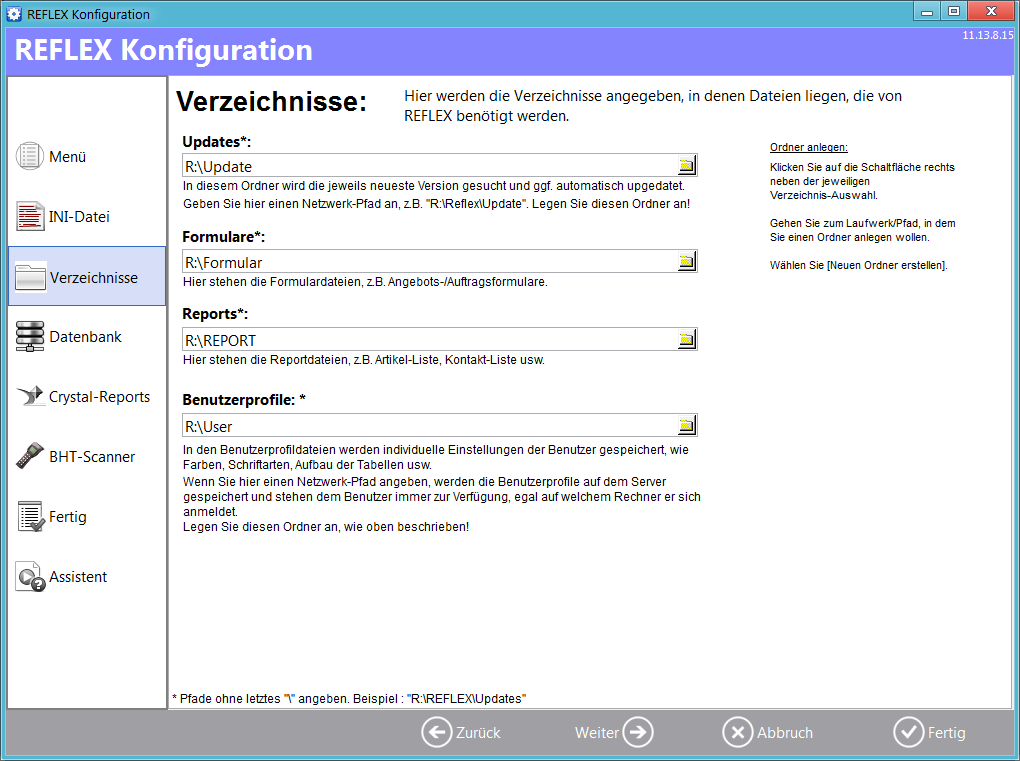Browse folder for Updates path
1020x761 pixels.
pyautogui.click(x=686, y=166)
